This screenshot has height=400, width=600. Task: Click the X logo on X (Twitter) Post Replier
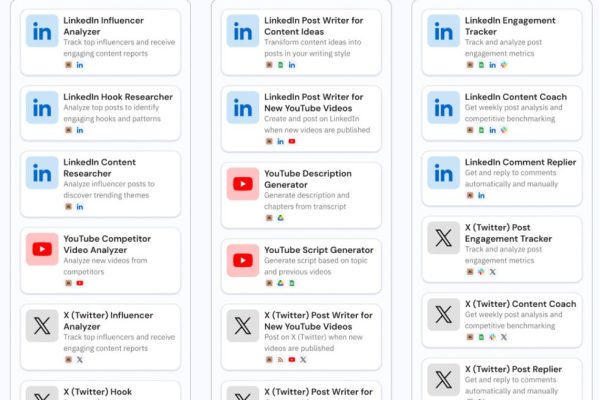coord(443,380)
